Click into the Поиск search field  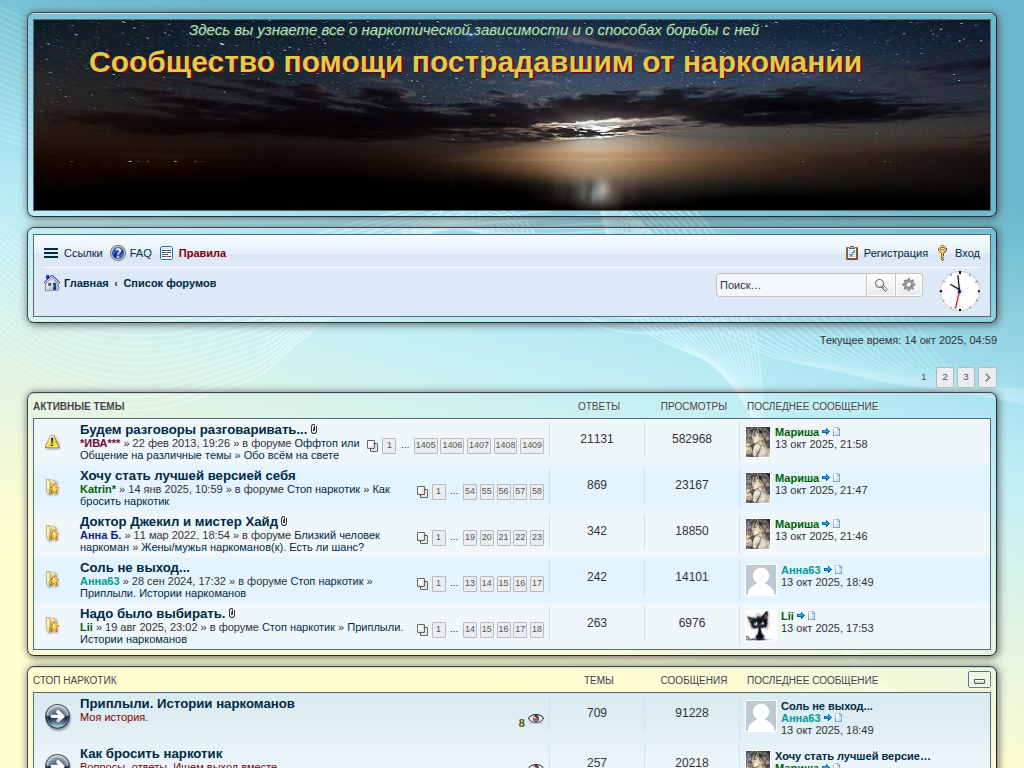click(x=790, y=285)
